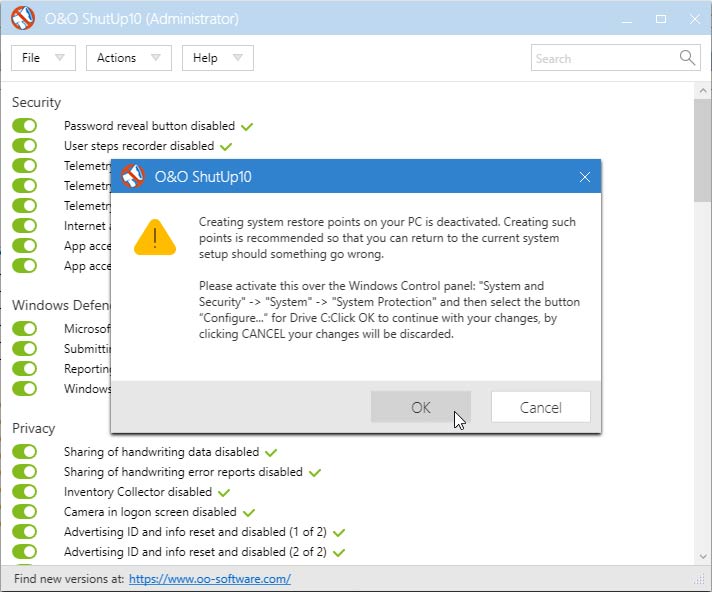712x592 pixels.
Task: Select 'Inventory Collector disabled' text
Action: tap(138, 492)
